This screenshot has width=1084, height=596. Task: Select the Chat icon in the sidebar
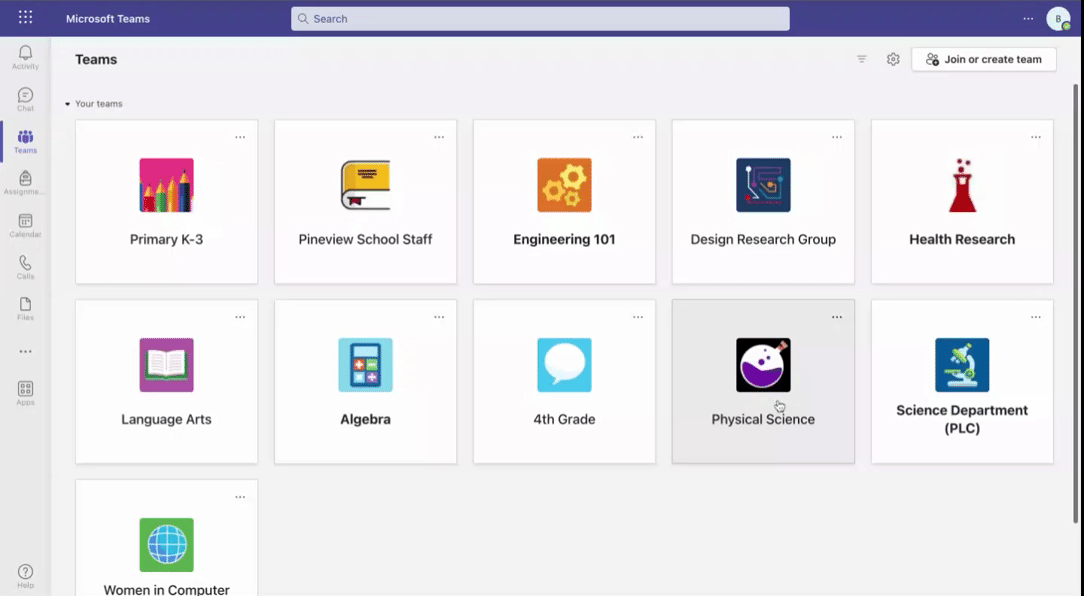pyautogui.click(x=25, y=96)
